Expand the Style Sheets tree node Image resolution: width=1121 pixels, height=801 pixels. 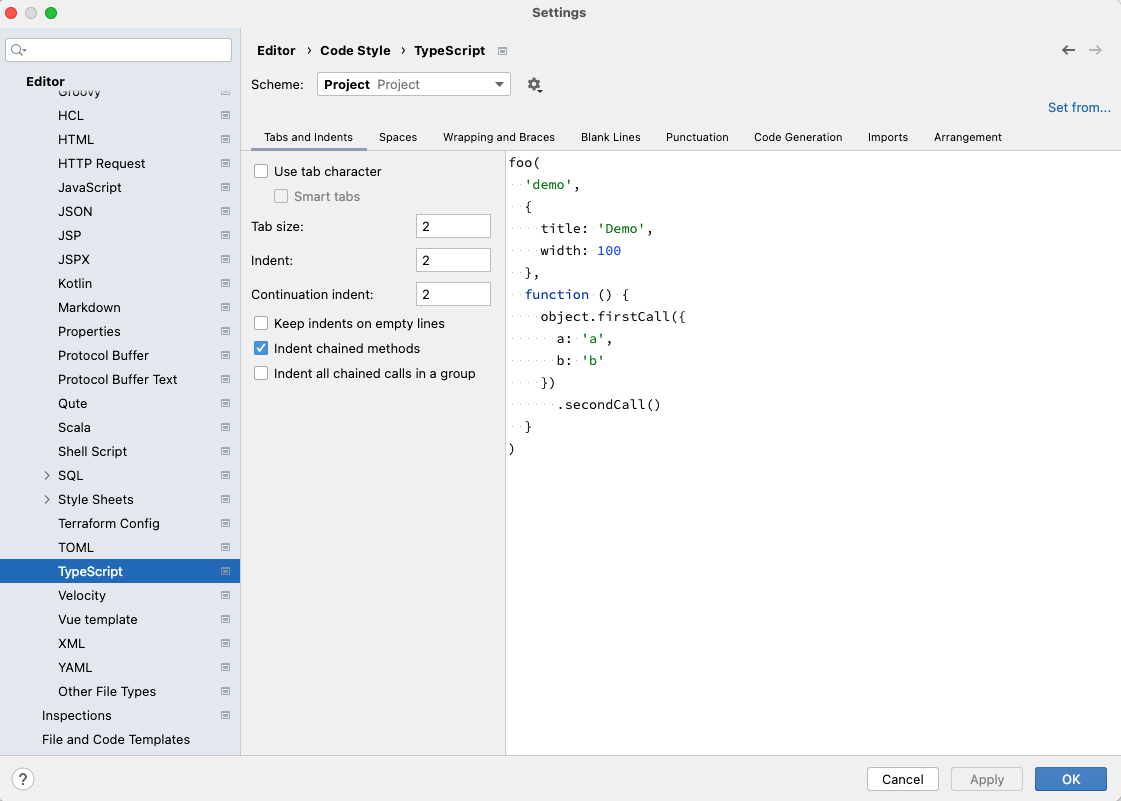pos(47,499)
